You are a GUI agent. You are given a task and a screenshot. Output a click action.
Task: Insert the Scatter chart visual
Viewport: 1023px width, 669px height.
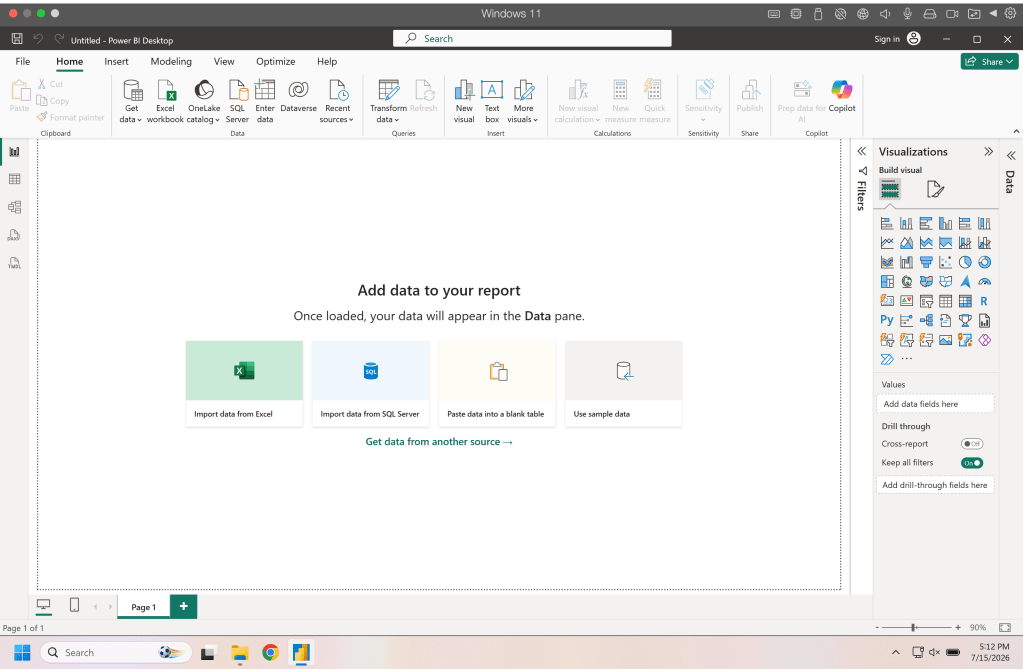pyautogui.click(x=945, y=262)
